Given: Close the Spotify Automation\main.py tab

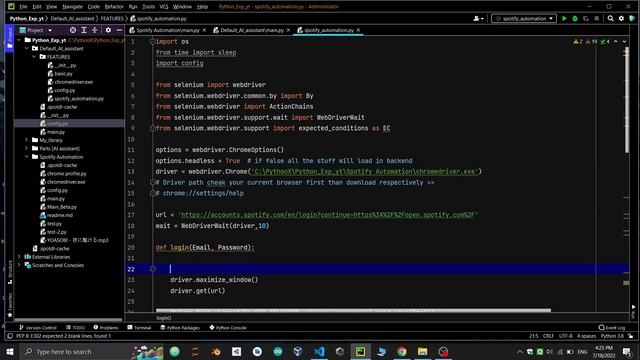Looking at the screenshot, I should pyautogui.click(x=204, y=30).
